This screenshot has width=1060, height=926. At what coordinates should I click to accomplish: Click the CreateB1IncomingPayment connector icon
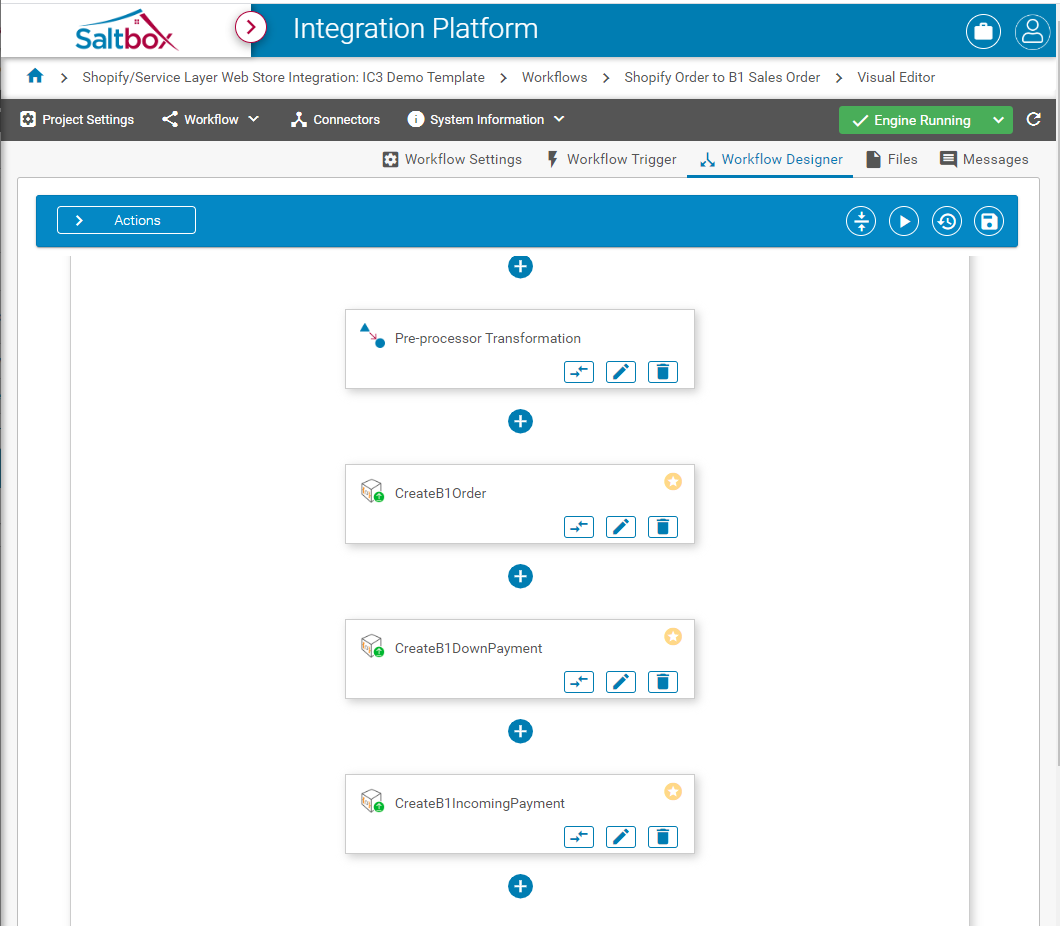pyautogui.click(x=372, y=800)
